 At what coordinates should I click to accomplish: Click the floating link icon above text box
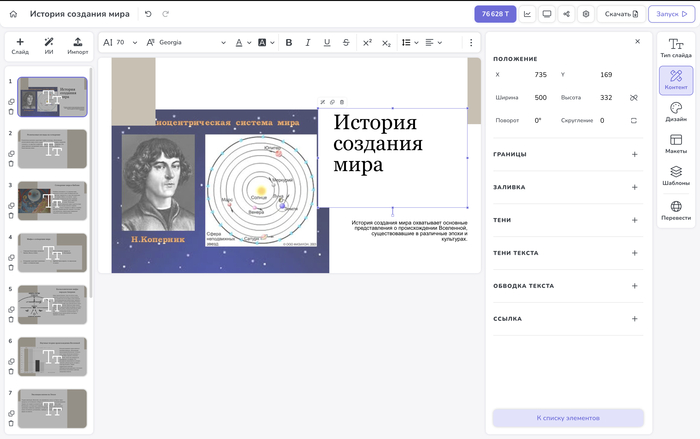coord(332,102)
